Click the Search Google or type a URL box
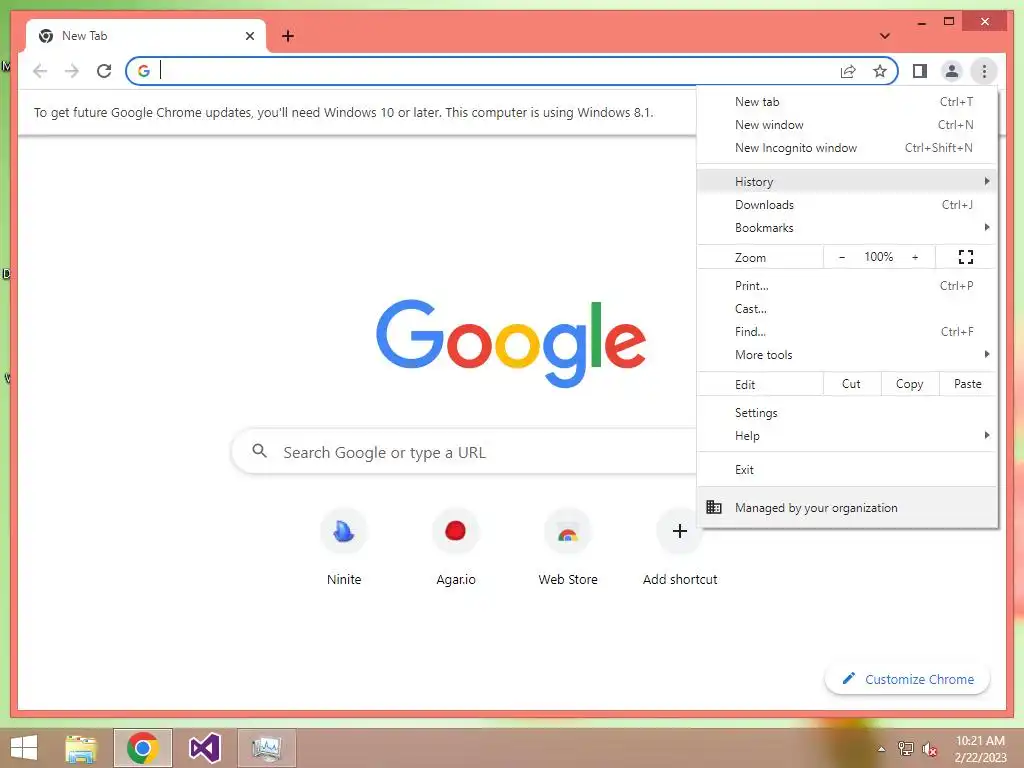 (465, 451)
